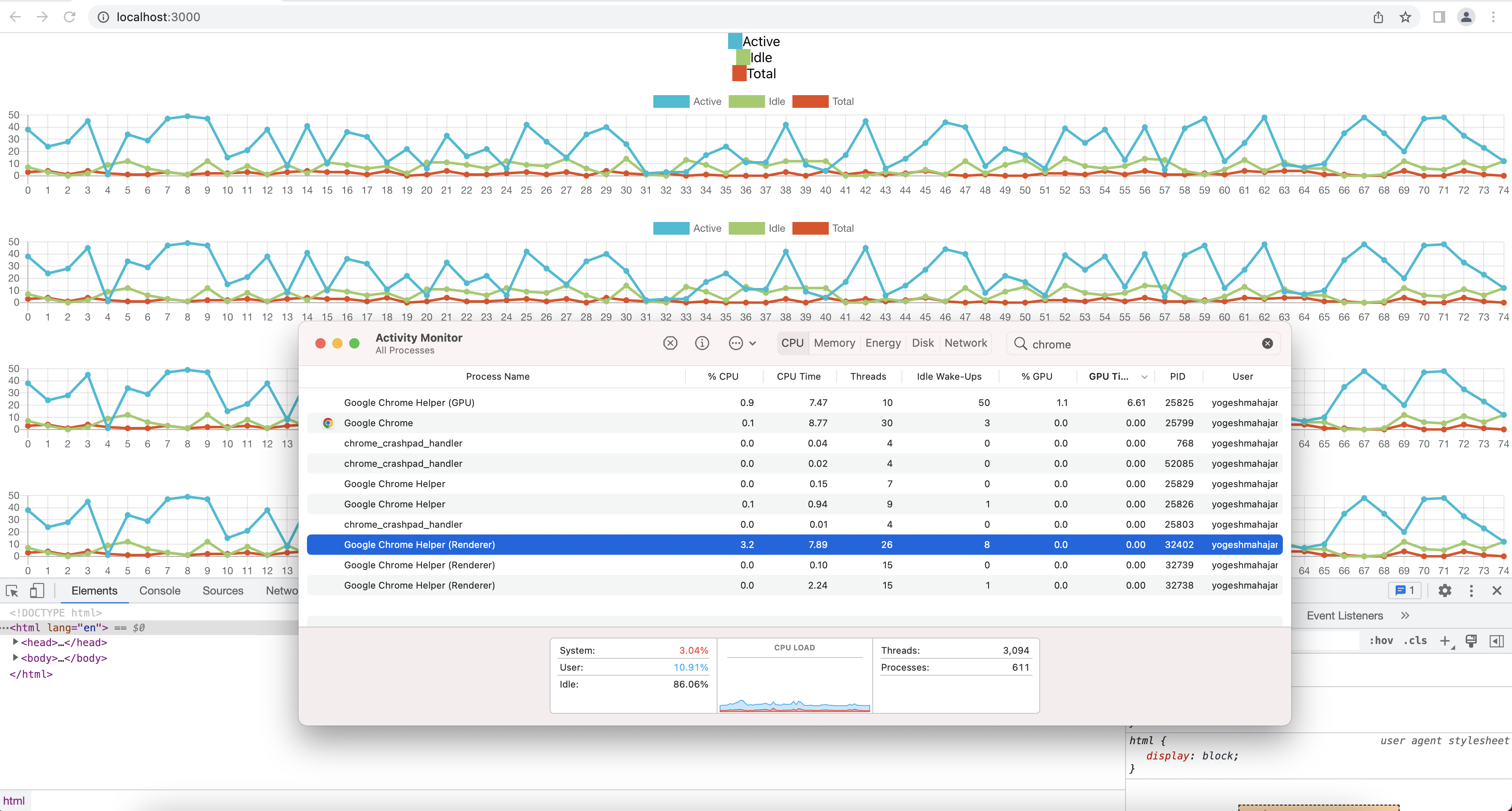Switch to the Console tab in DevTools

tap(159, 590)
